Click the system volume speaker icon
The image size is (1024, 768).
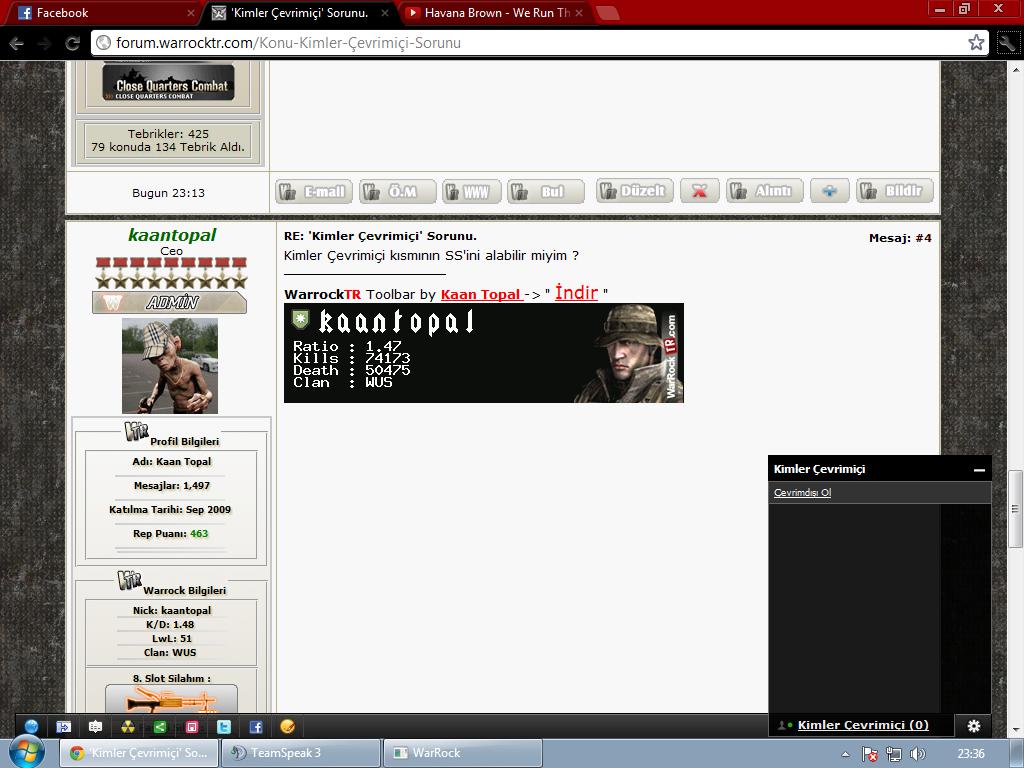917,754
